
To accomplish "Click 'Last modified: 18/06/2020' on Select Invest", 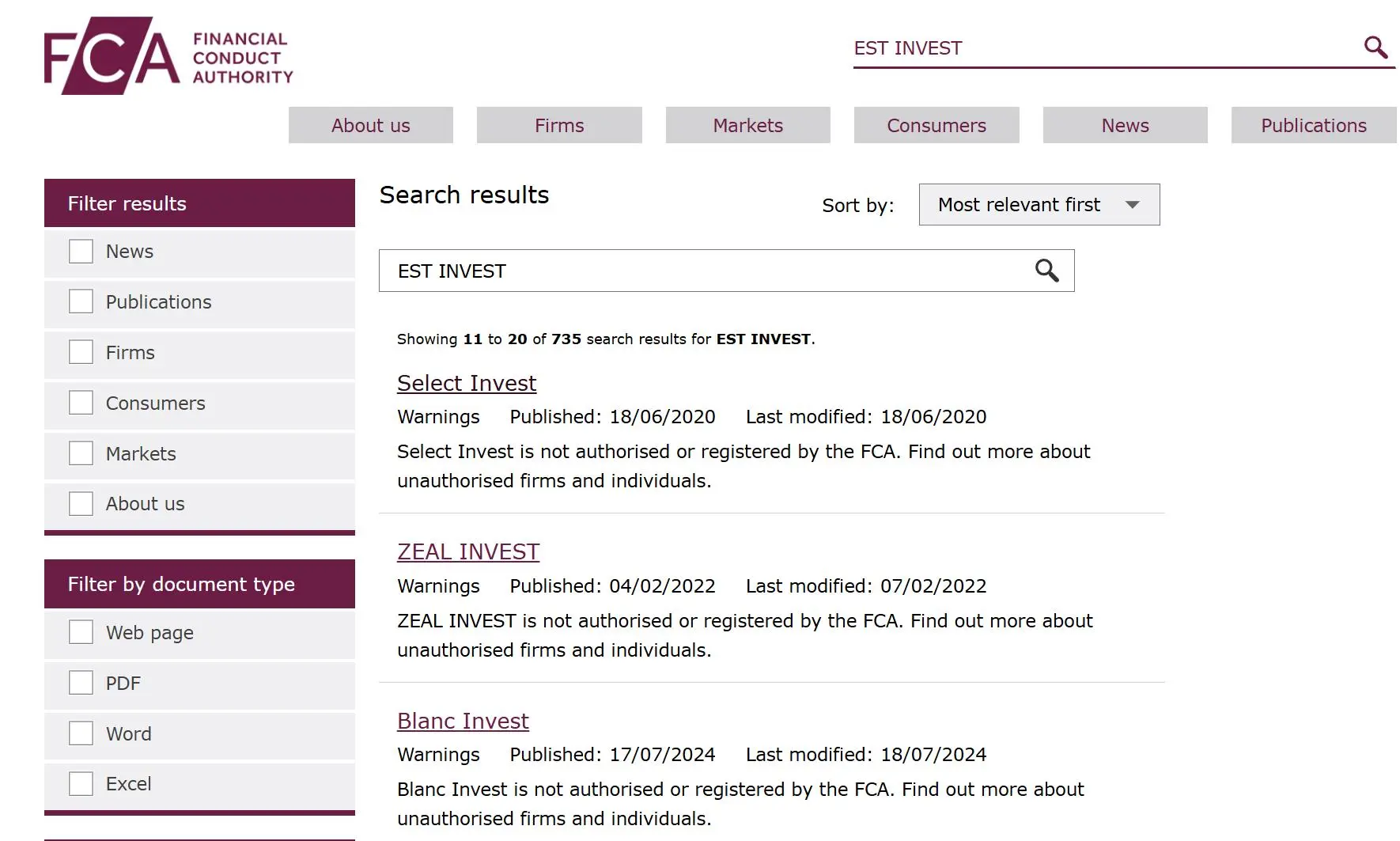I will (866, 417).
